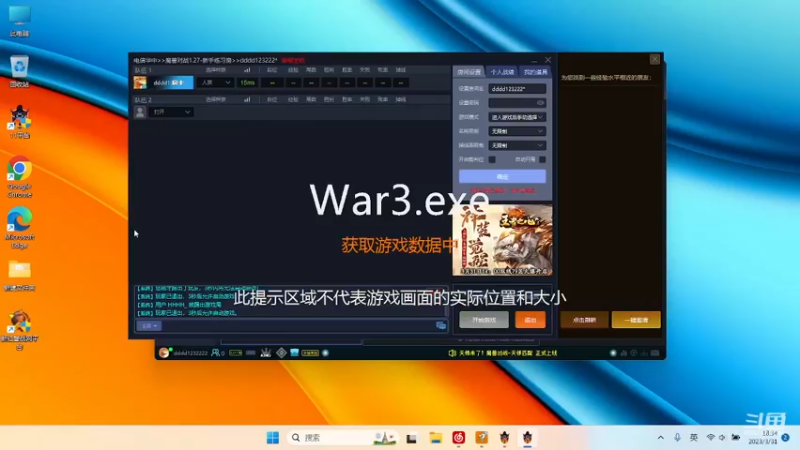Expand the first 无限制 dropdown
Image resolution: width=800 pixels, height=450 pixels.
click(517, 132)
